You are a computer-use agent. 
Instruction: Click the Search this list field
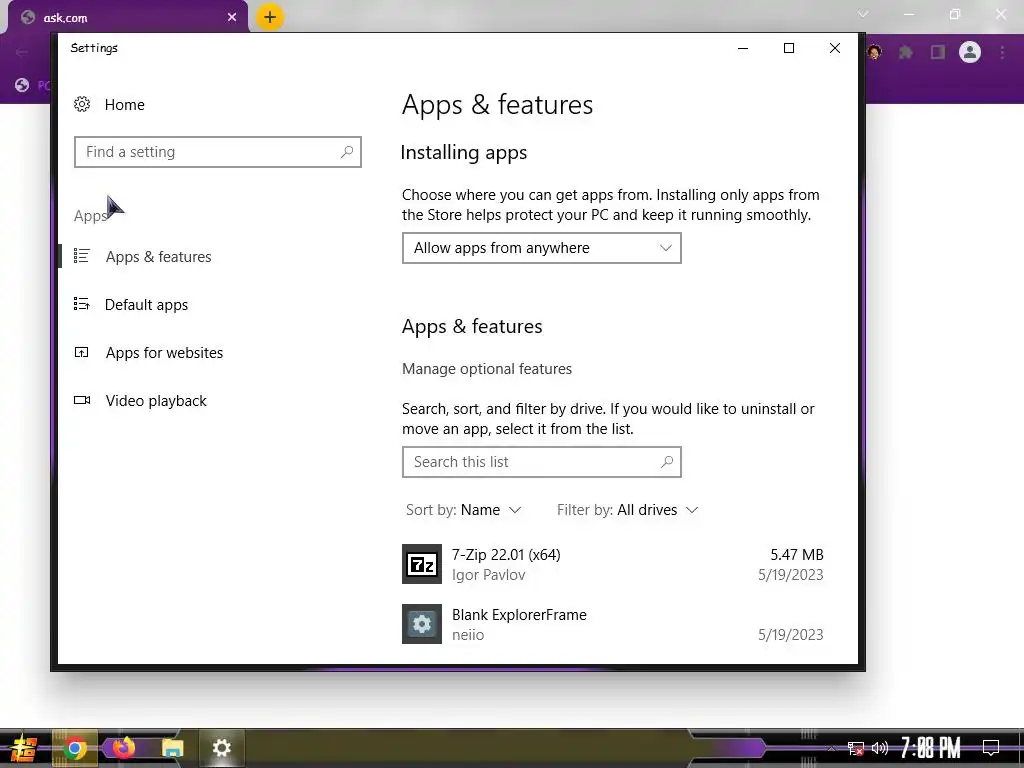coord(541,462)
